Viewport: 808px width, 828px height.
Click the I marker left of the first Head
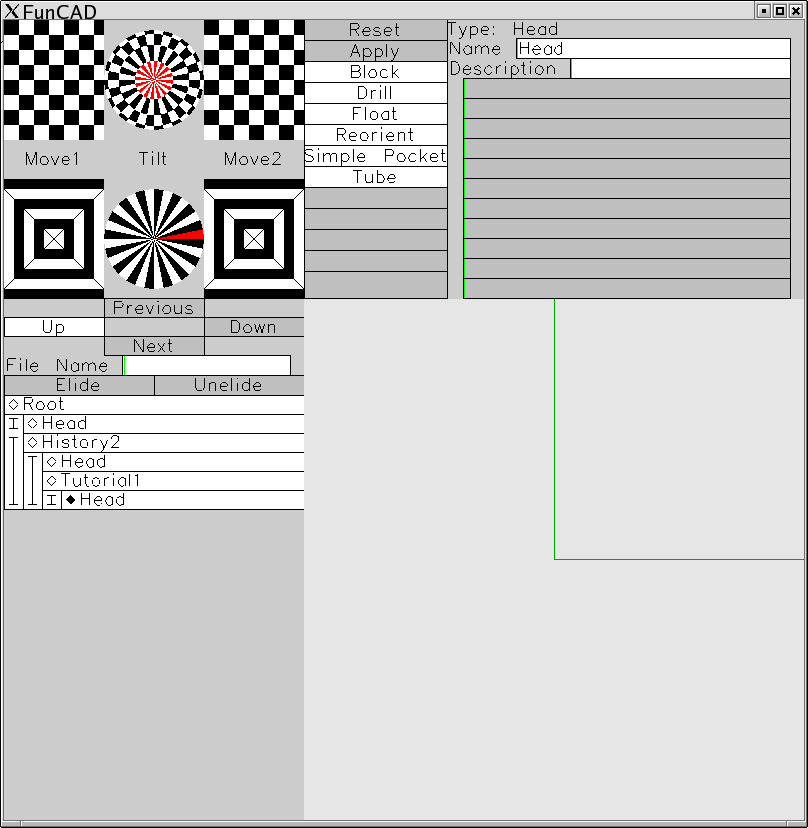tap(14, 424)
